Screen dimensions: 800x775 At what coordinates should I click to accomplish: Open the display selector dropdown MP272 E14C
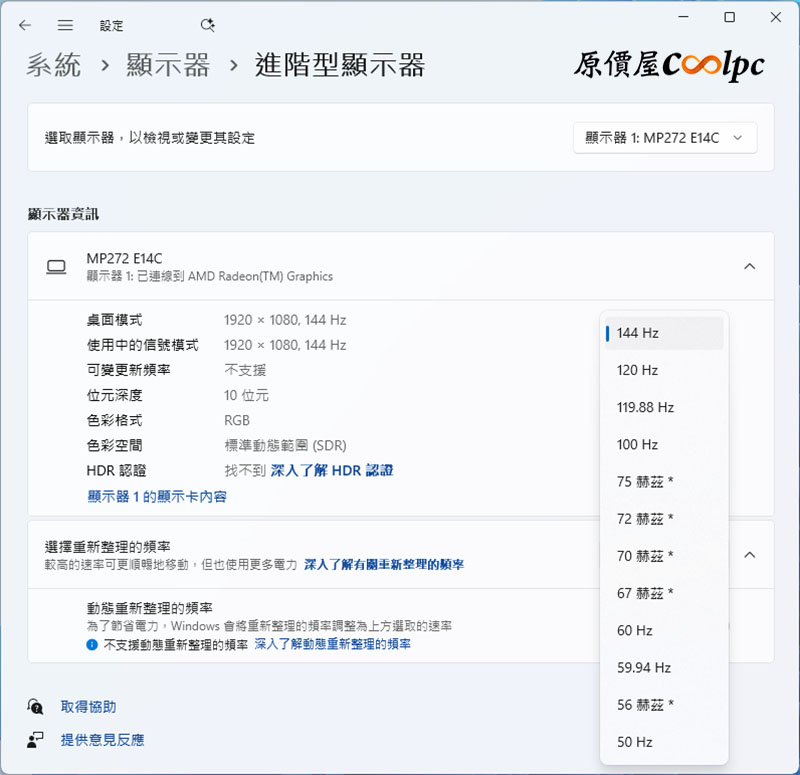point(665,138)
